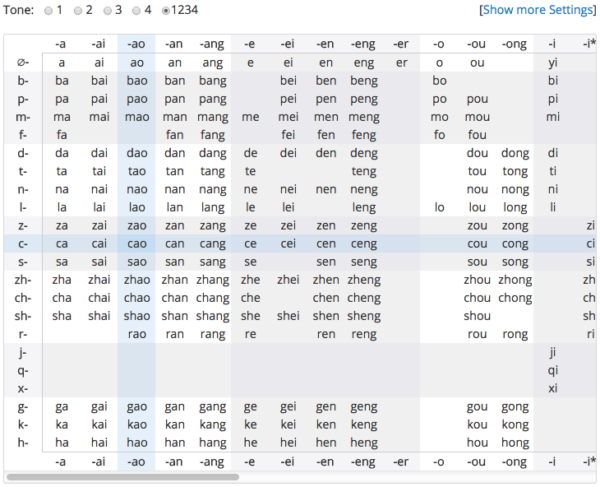Choose the syllable 'xi' in -i column
Image resolution: width=600 pixels, height=487 pixels.
tap(553, 388)
